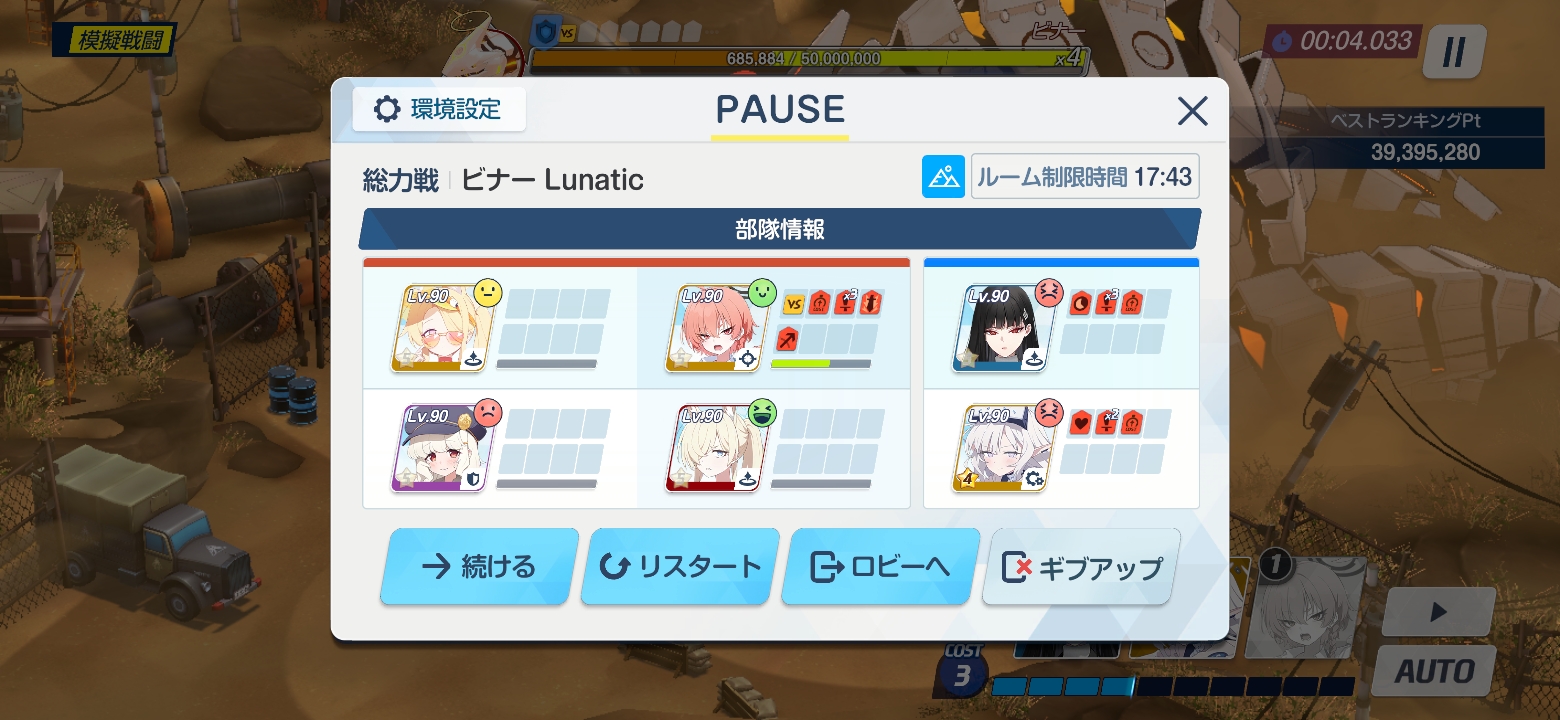This screenshot has width=1560, height=720.
Task: Toggle battle speed play arrow button
Action: click(x=1439, y=611)
